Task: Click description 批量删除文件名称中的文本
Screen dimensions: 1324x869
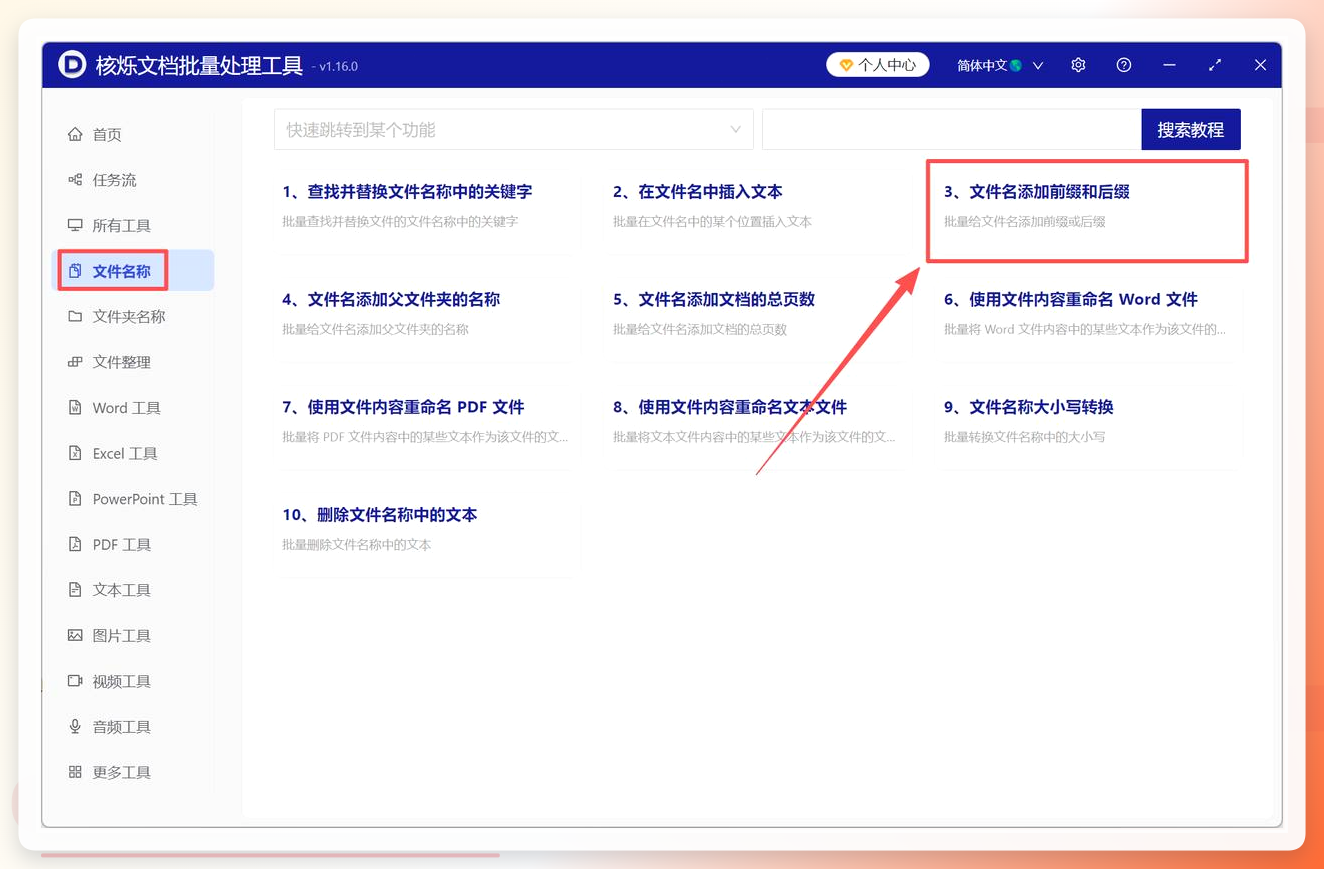Action: pyautogui.click(x=357, y=545)
